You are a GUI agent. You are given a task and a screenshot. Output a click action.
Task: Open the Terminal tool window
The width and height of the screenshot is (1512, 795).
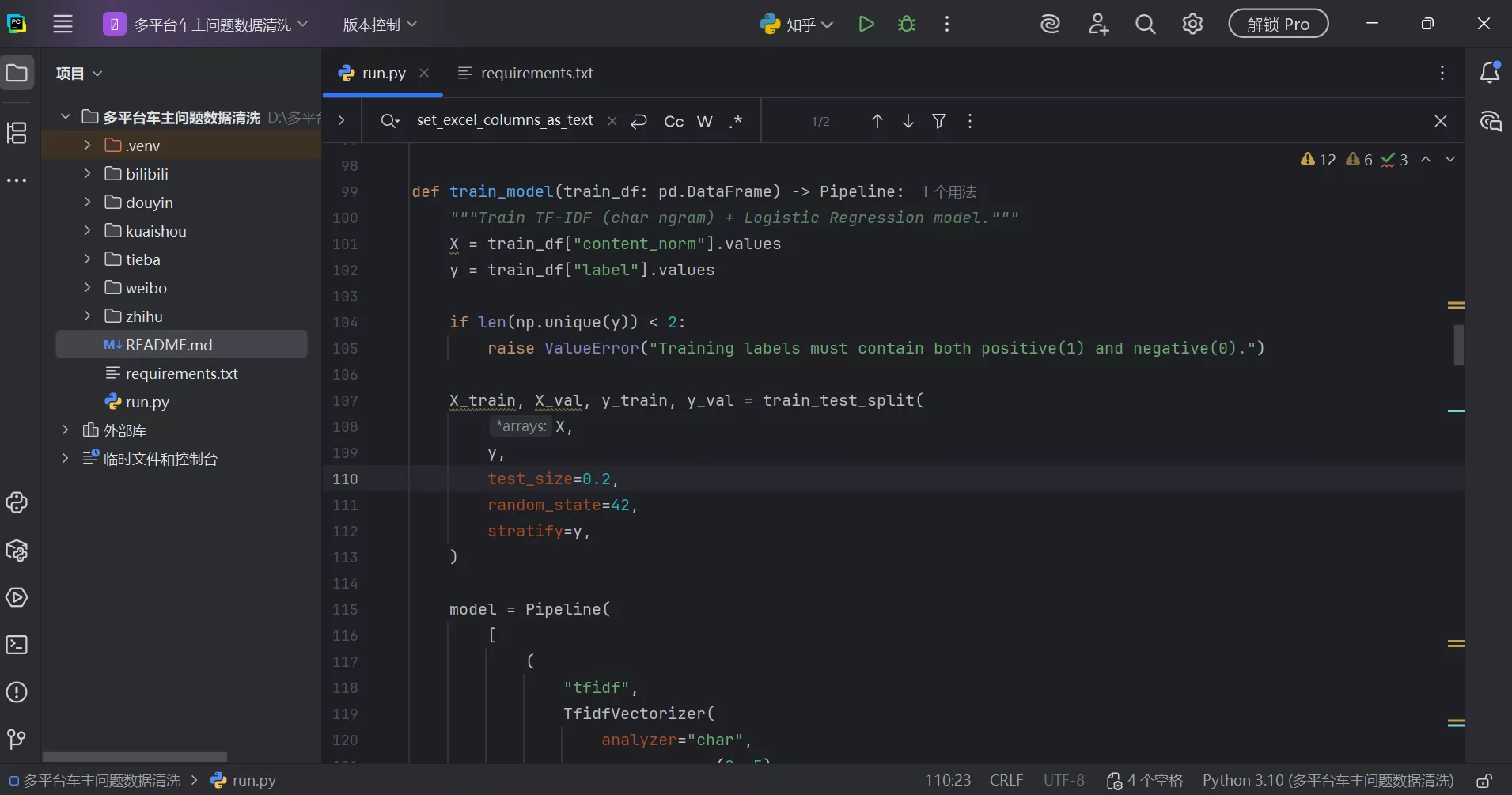17,645
